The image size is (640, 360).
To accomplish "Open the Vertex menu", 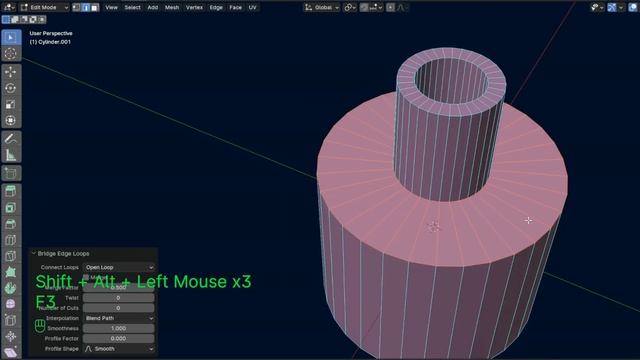I will 194,7.
